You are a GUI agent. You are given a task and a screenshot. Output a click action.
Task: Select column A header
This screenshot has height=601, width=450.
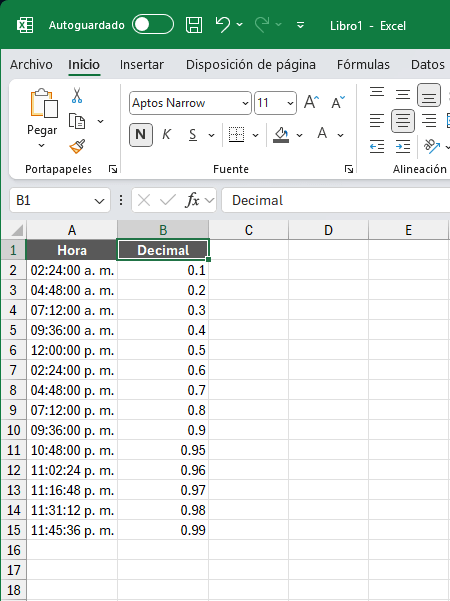click(x=72, y=230)
